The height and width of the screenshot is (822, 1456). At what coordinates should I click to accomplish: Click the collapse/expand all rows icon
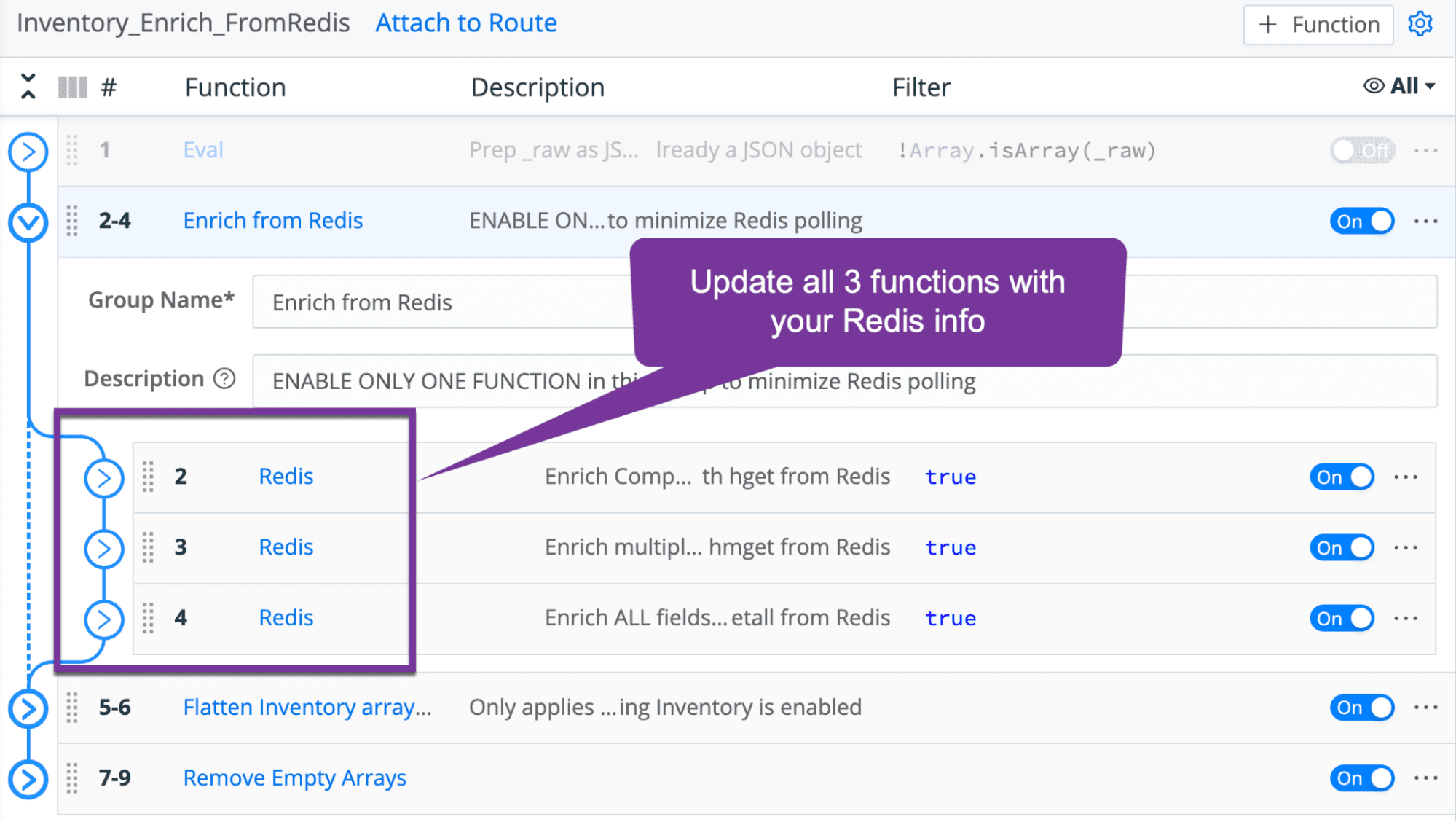click(28, 87)
